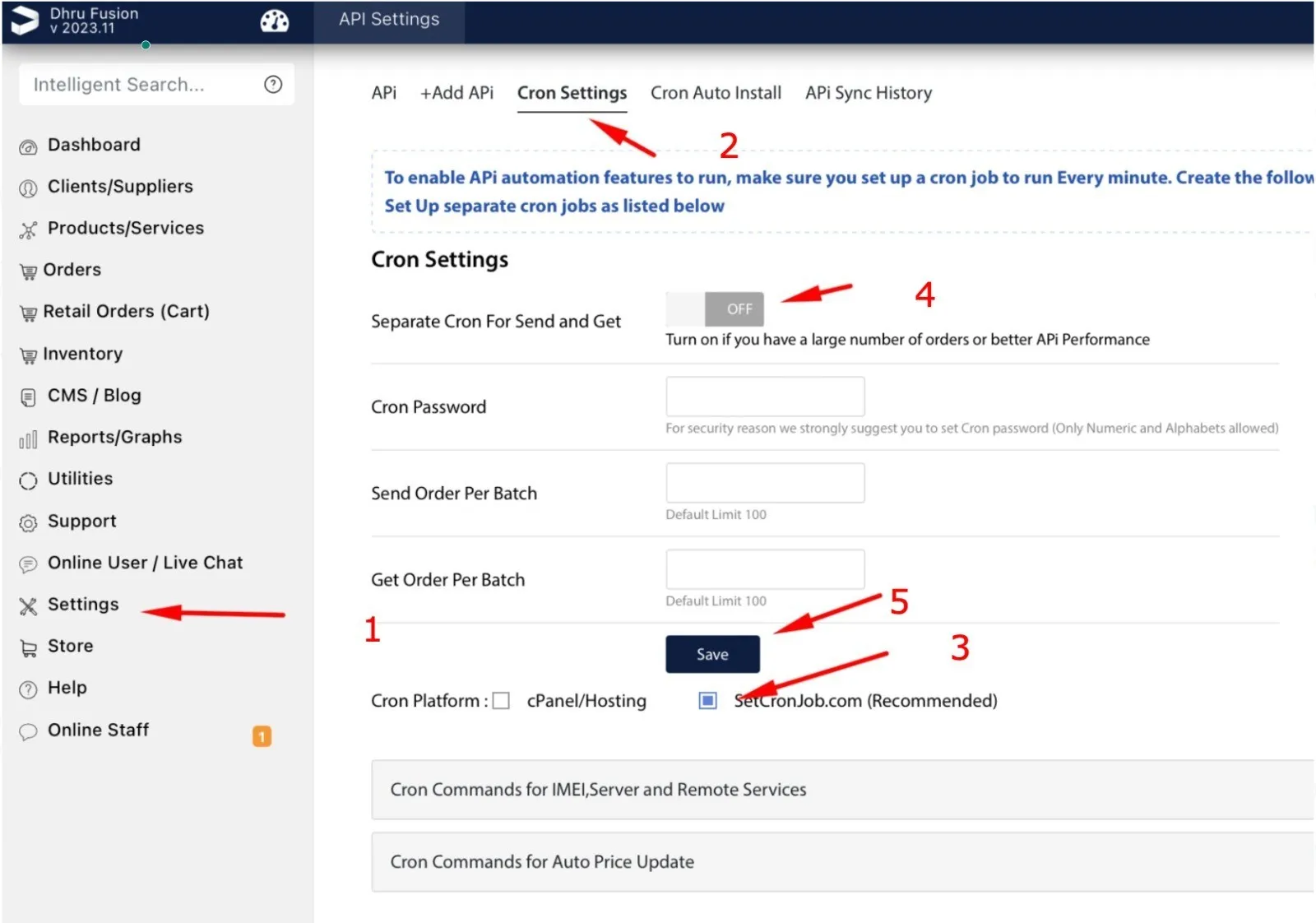This screenshot has height=923, width=1316.
Task: Open Reports/Graphs bar chart icon
Action: (28, 439)
